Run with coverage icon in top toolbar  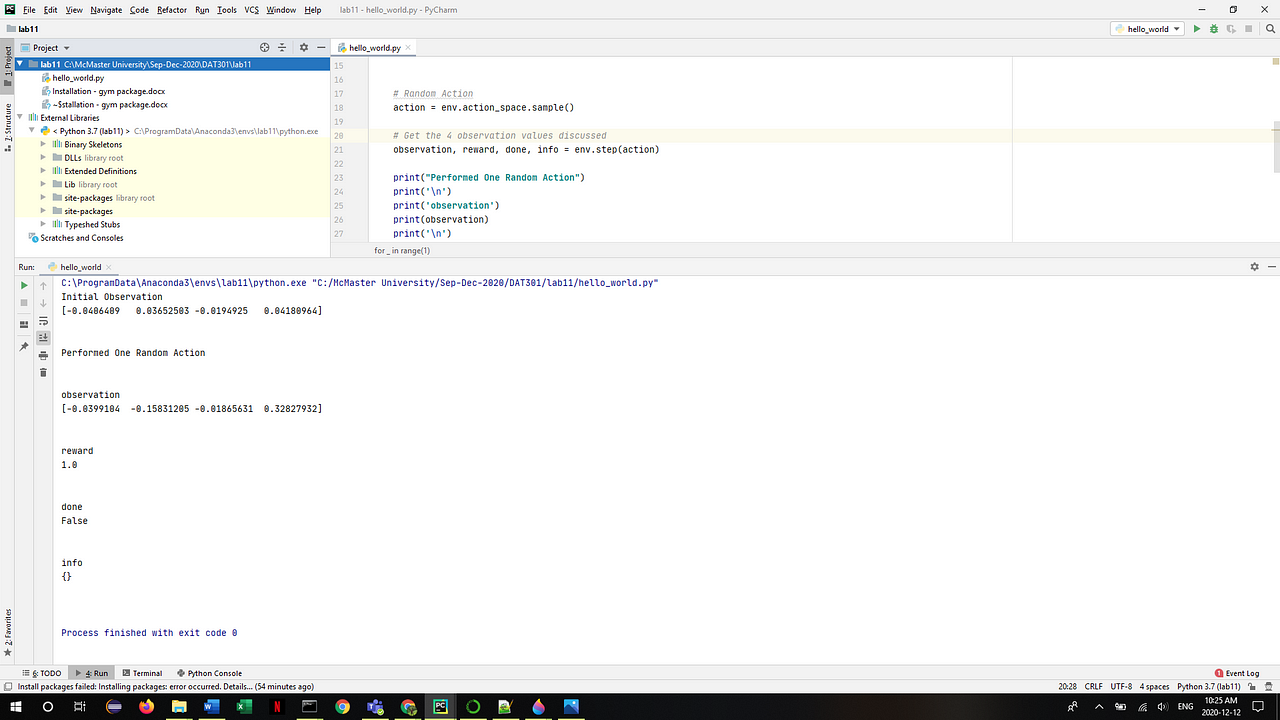point(1232,29)
